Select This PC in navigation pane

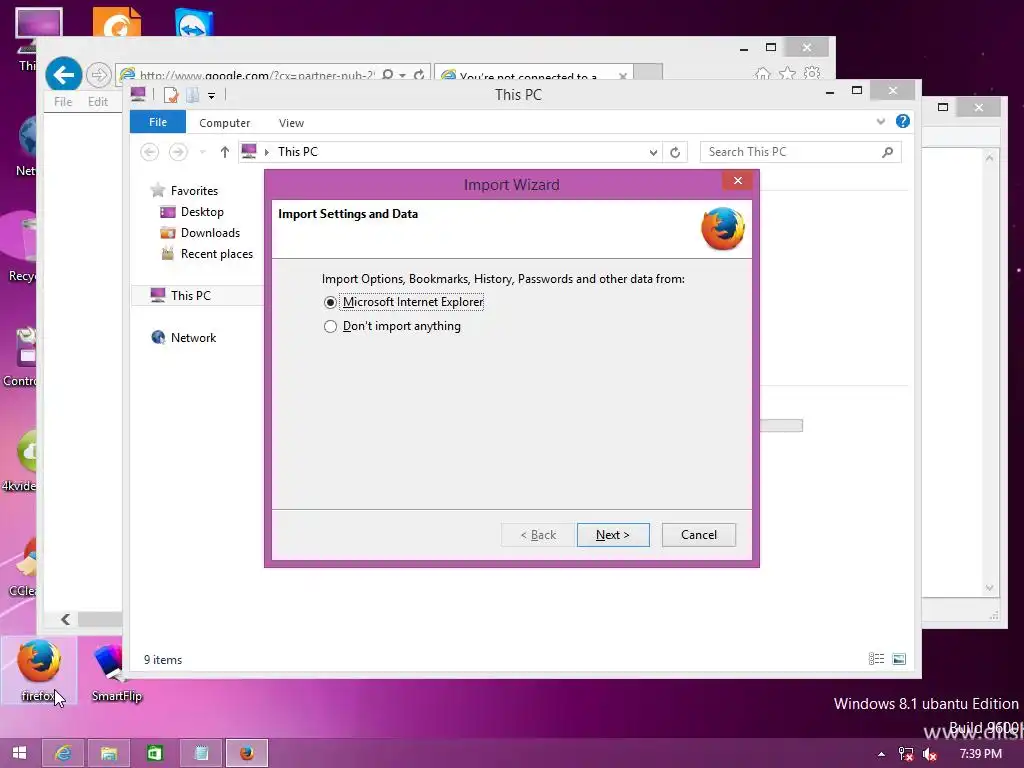coord(190,295)
